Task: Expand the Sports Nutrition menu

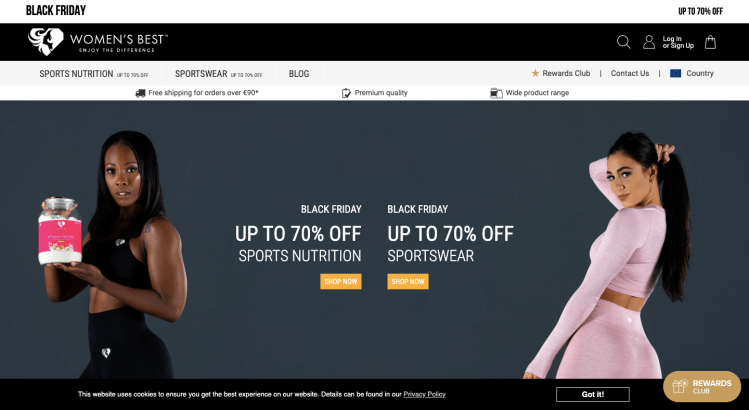Action: tap(94, 74)
